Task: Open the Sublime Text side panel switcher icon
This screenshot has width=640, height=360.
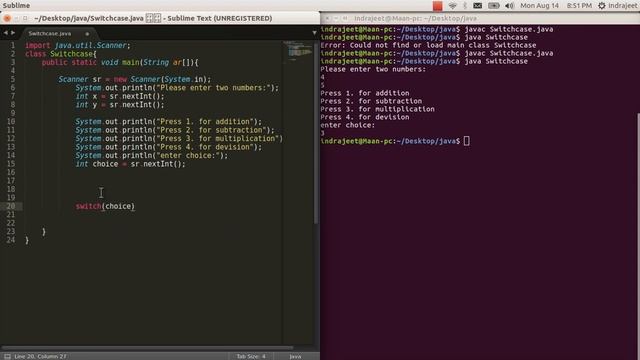Action: click(7, 356)
